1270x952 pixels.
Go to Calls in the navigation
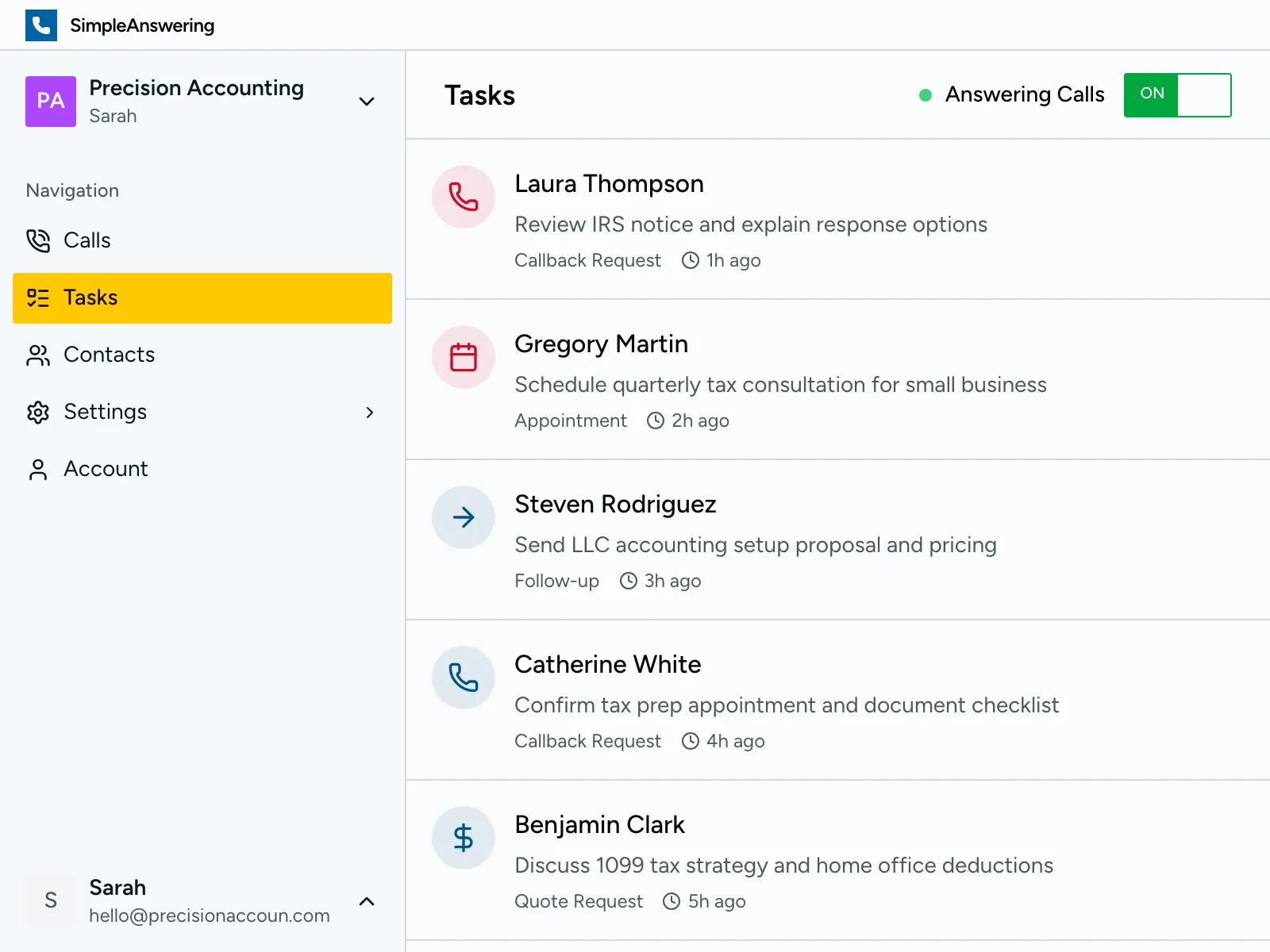(87, 240)
